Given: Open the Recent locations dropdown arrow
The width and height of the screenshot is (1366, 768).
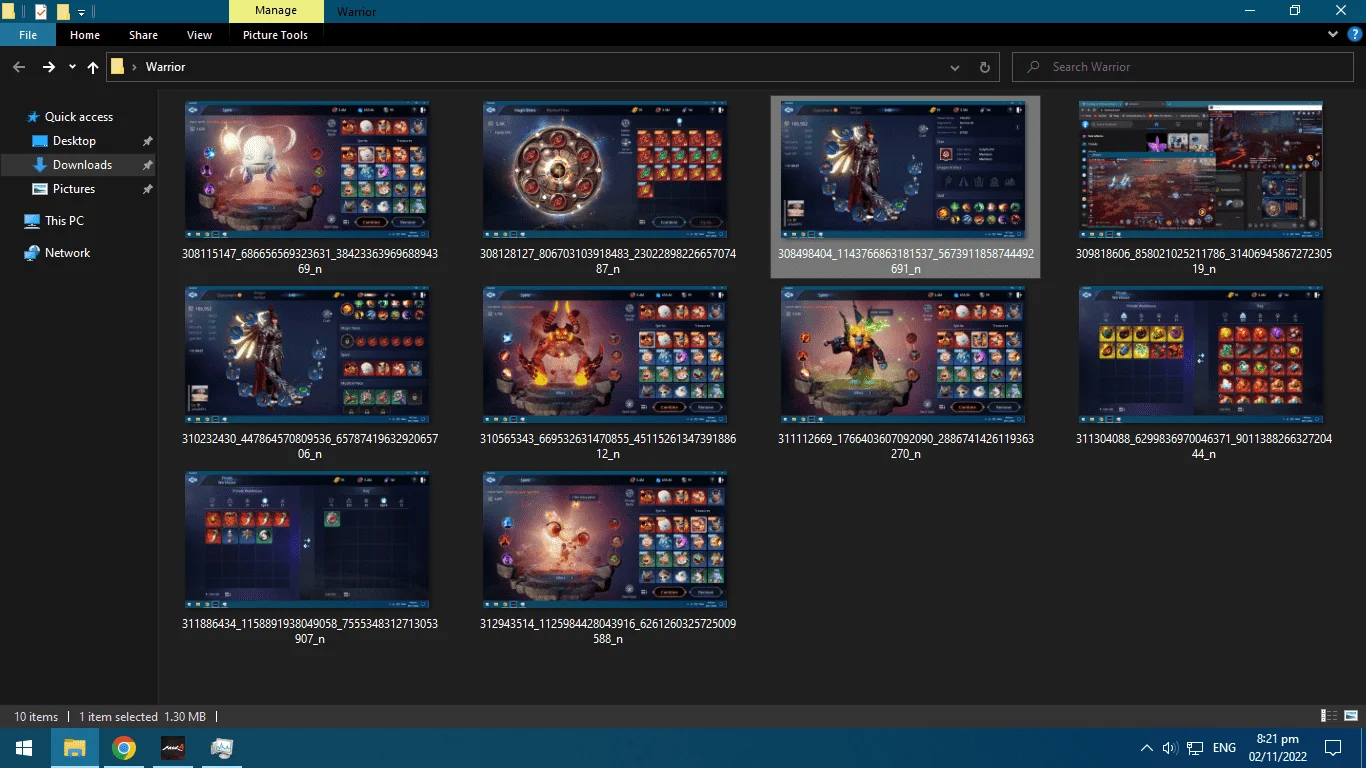Looking at the screenshot, I should pos(72,67).
